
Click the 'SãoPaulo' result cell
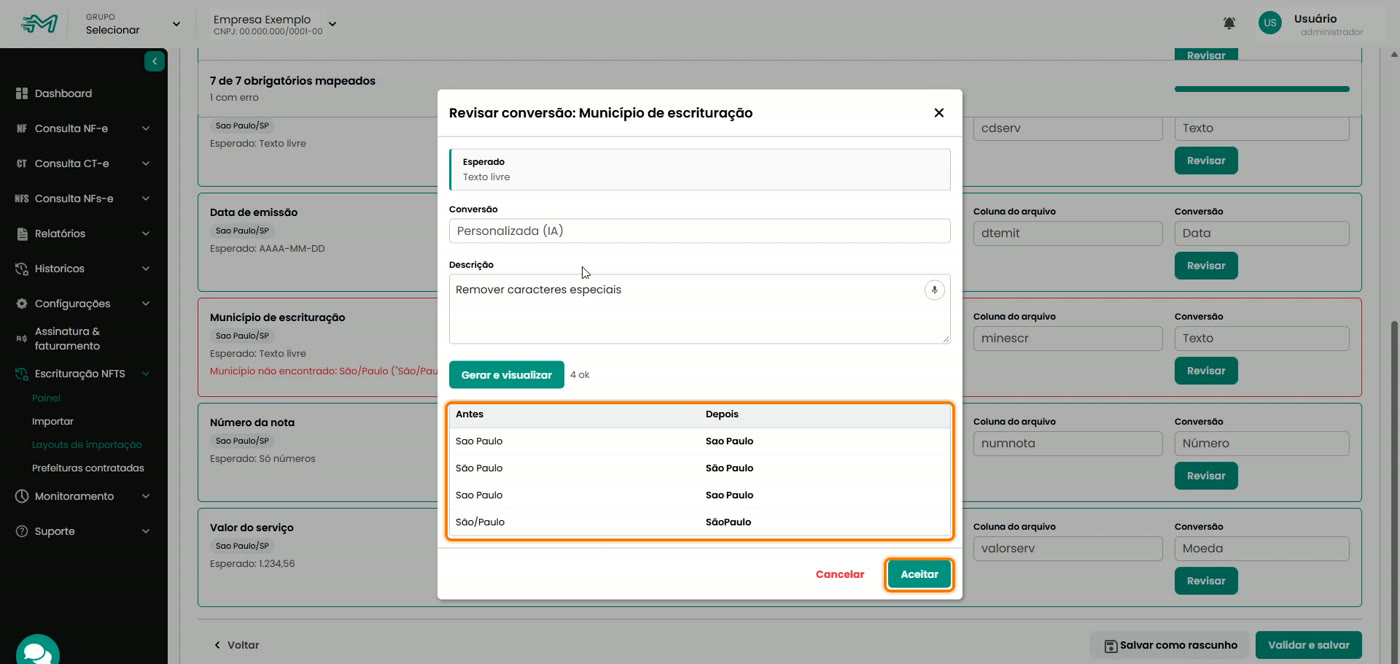[x=728, y=522]
